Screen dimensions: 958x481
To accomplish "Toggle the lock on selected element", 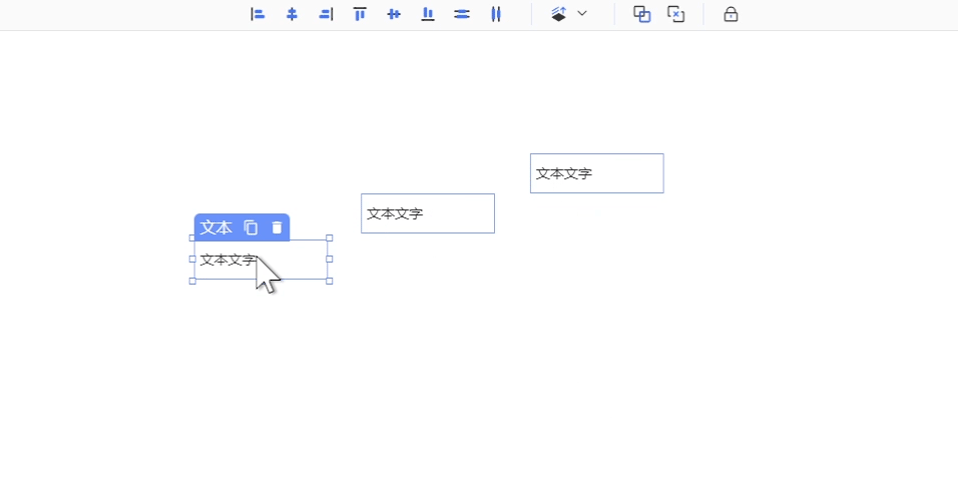I will 731,14.
